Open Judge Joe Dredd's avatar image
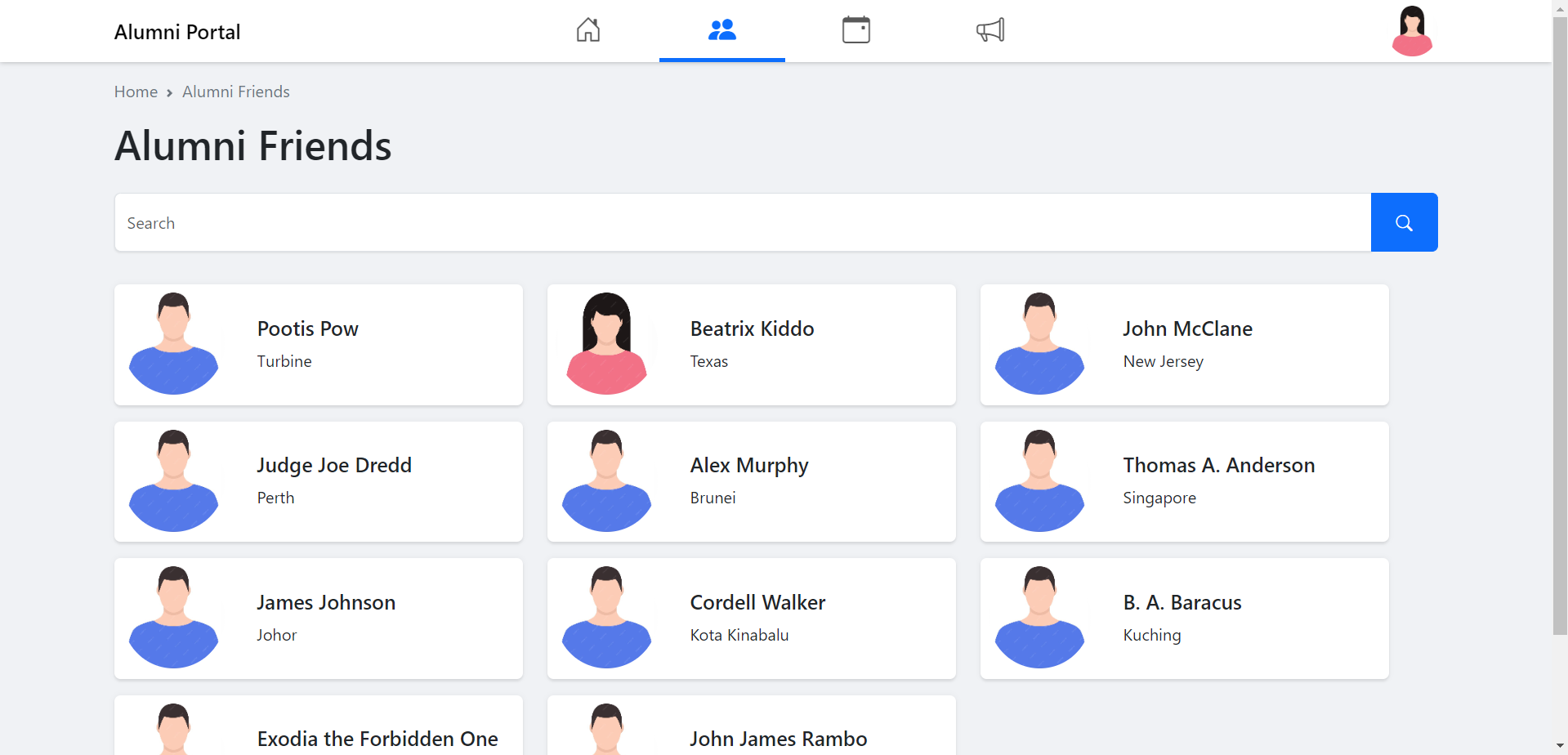This screenshot has width=1568, height=755. click(x=174, y=481)
